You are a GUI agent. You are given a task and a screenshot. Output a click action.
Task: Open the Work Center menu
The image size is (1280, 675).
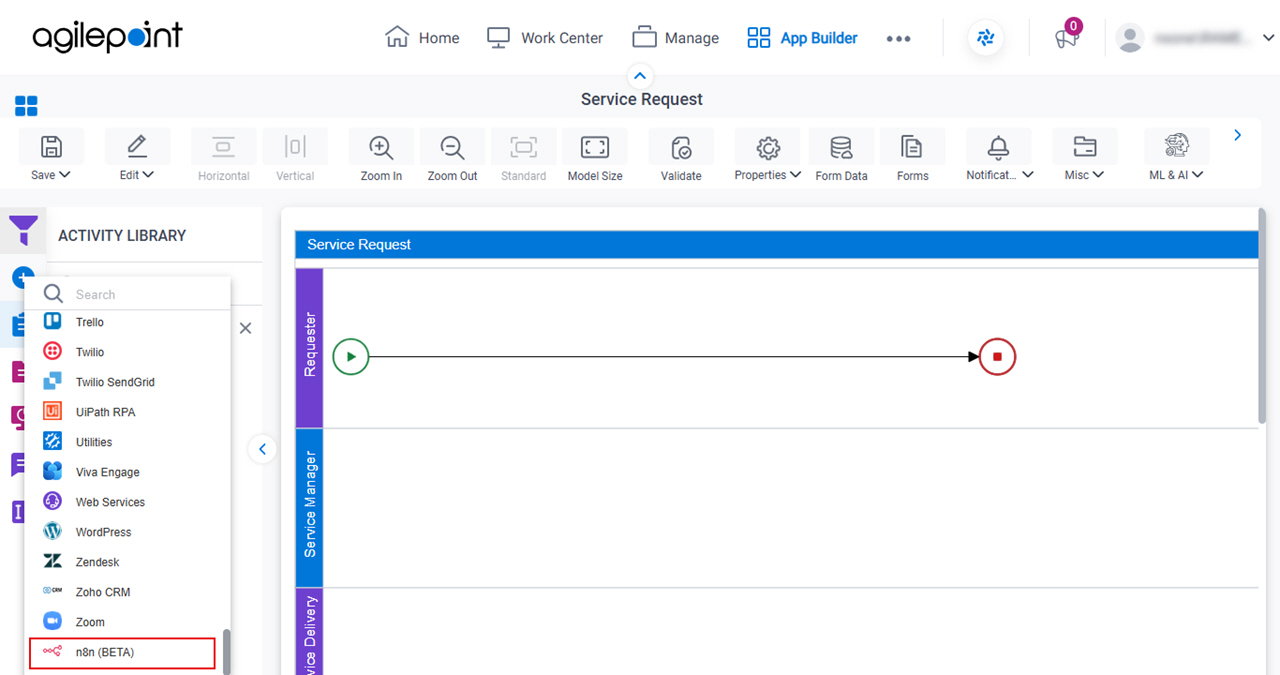pyautogui.click(x=545, y=38)
